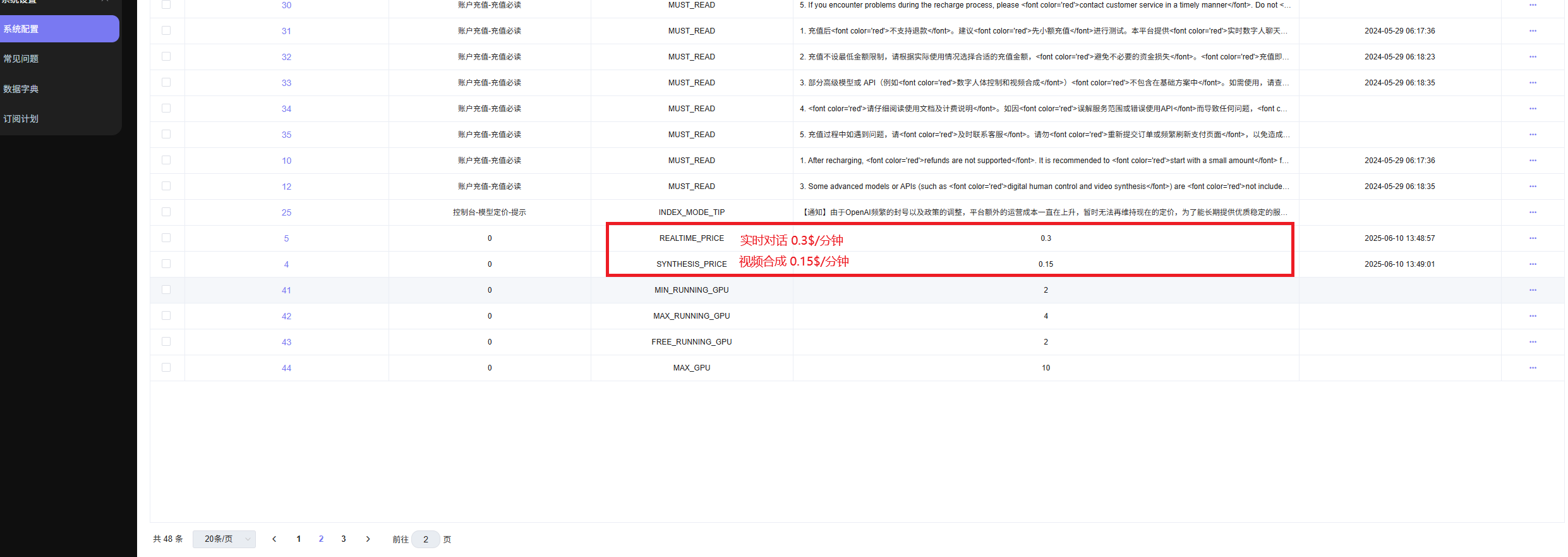Go to next page arrow
Screen dimensions: 1568x557
[x=368, y=539]
